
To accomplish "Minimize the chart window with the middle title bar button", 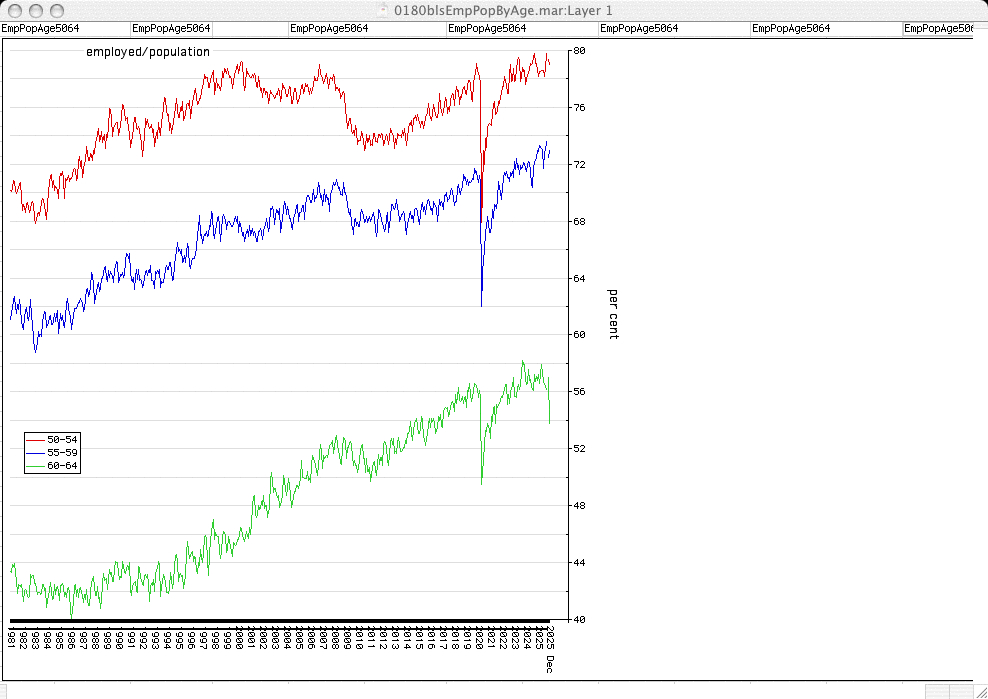I will click(36, 10).
